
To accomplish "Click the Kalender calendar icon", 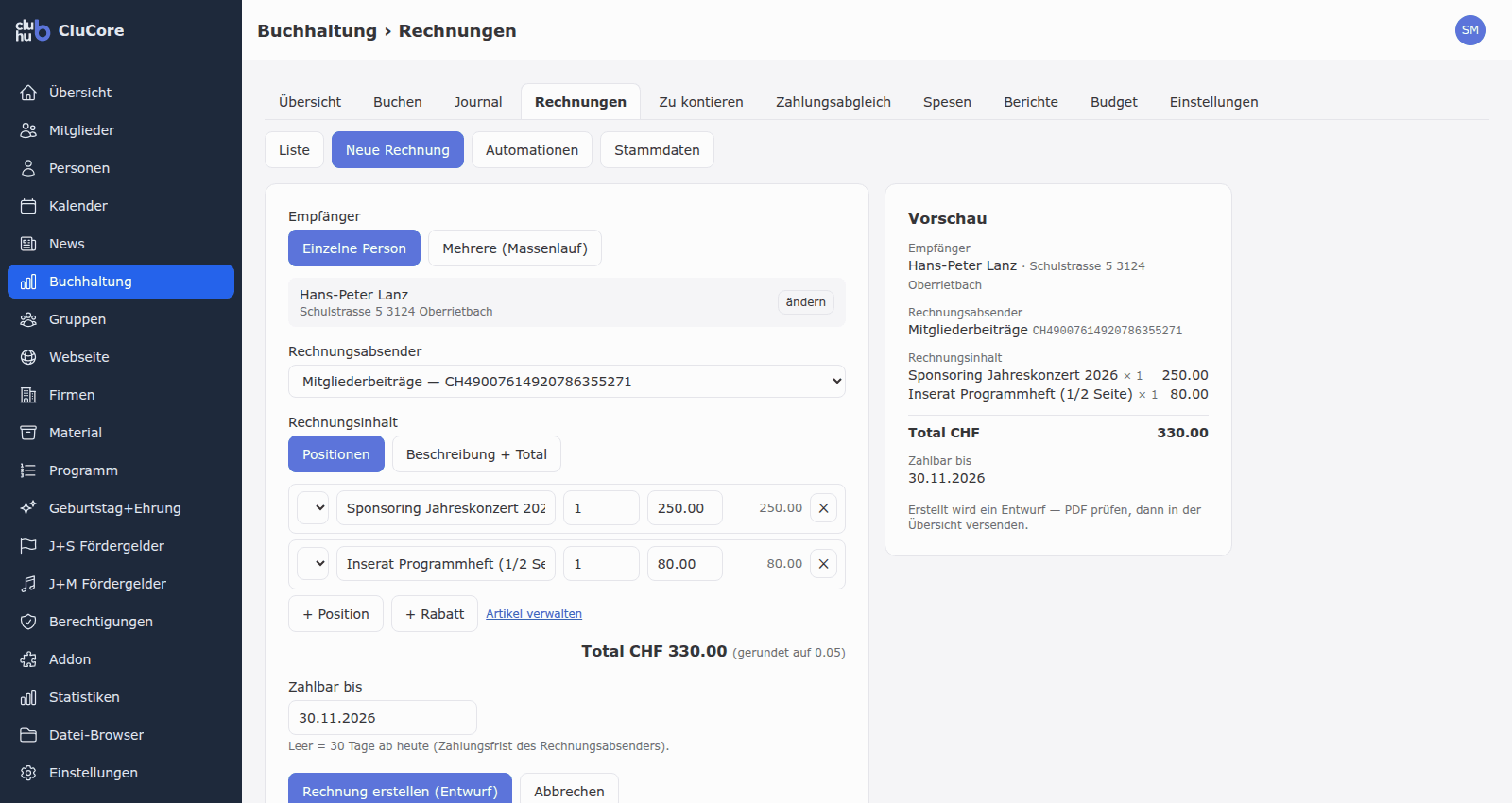I will point(28,206).
